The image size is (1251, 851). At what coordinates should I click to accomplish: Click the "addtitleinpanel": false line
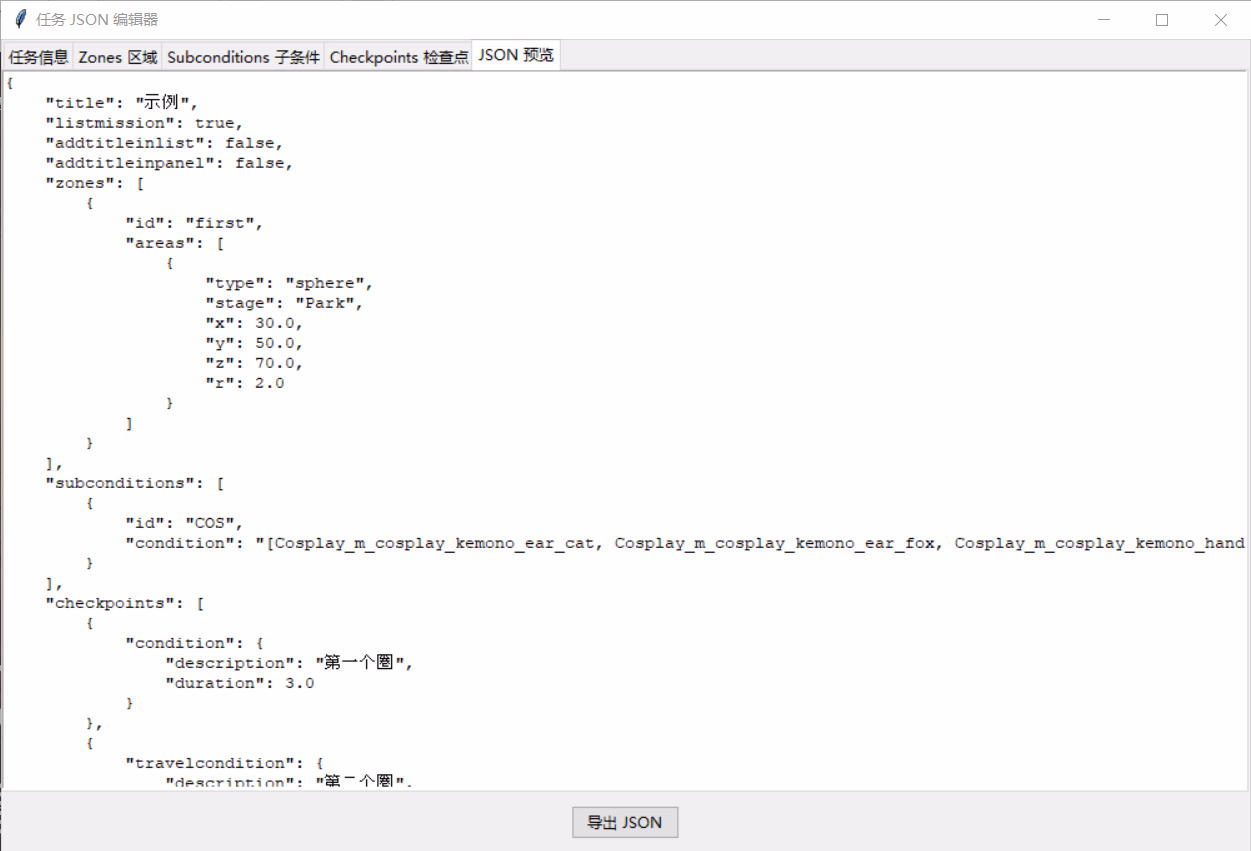click(169, 163)
